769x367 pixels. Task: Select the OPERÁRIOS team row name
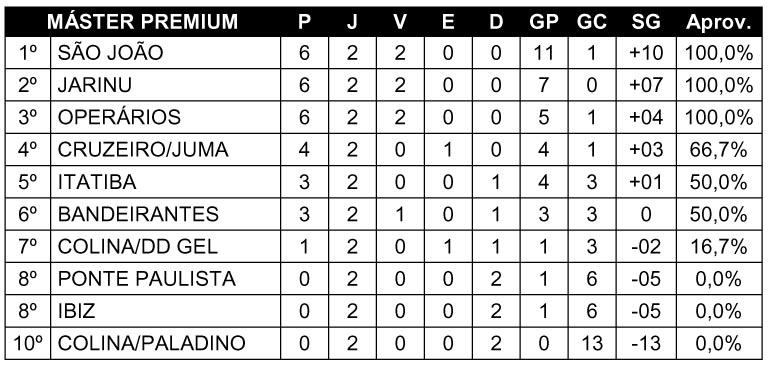119,118
